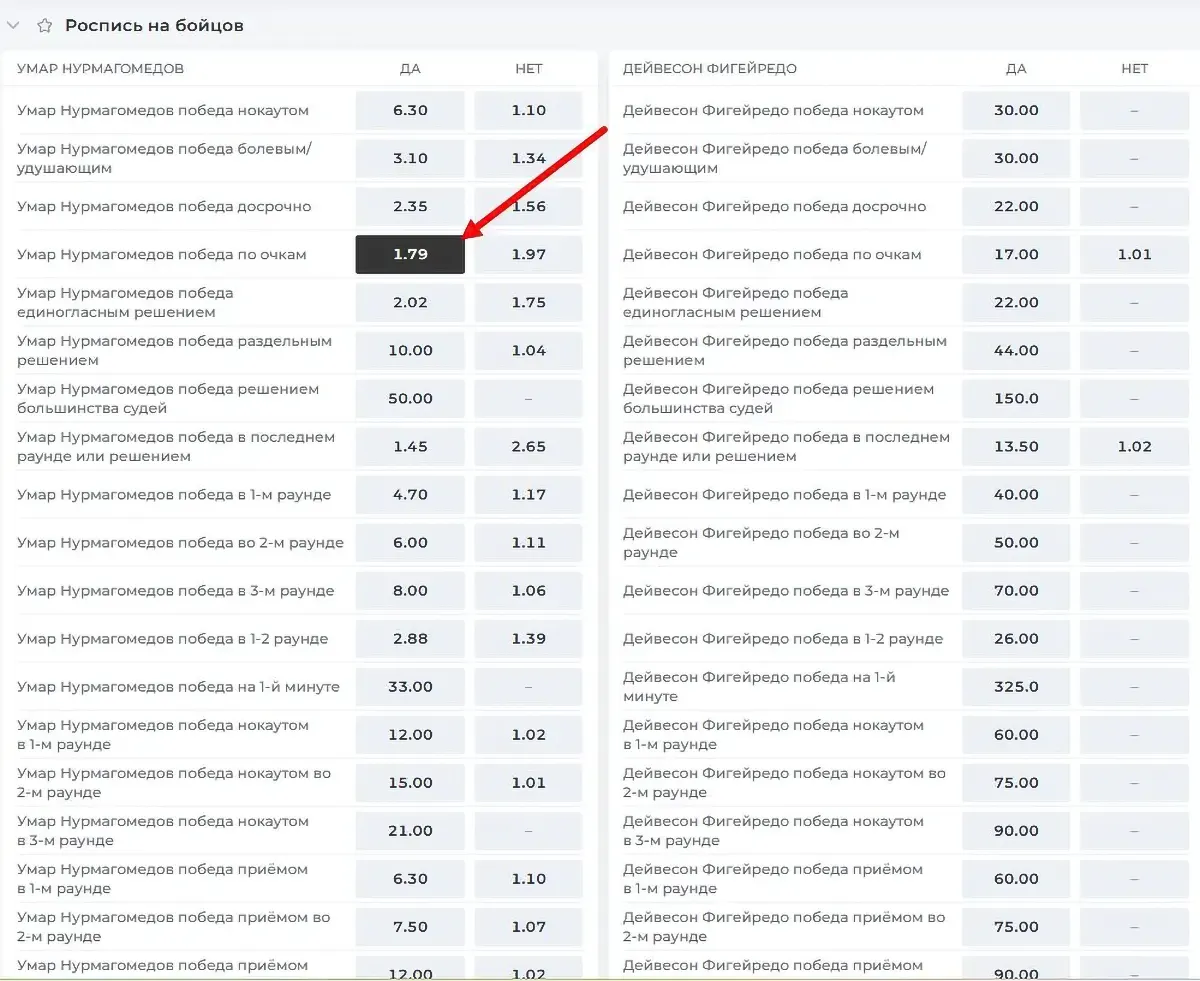
Task: Select ДА 10.00 Умар победа раздельным решением
Action: point(410,350)
